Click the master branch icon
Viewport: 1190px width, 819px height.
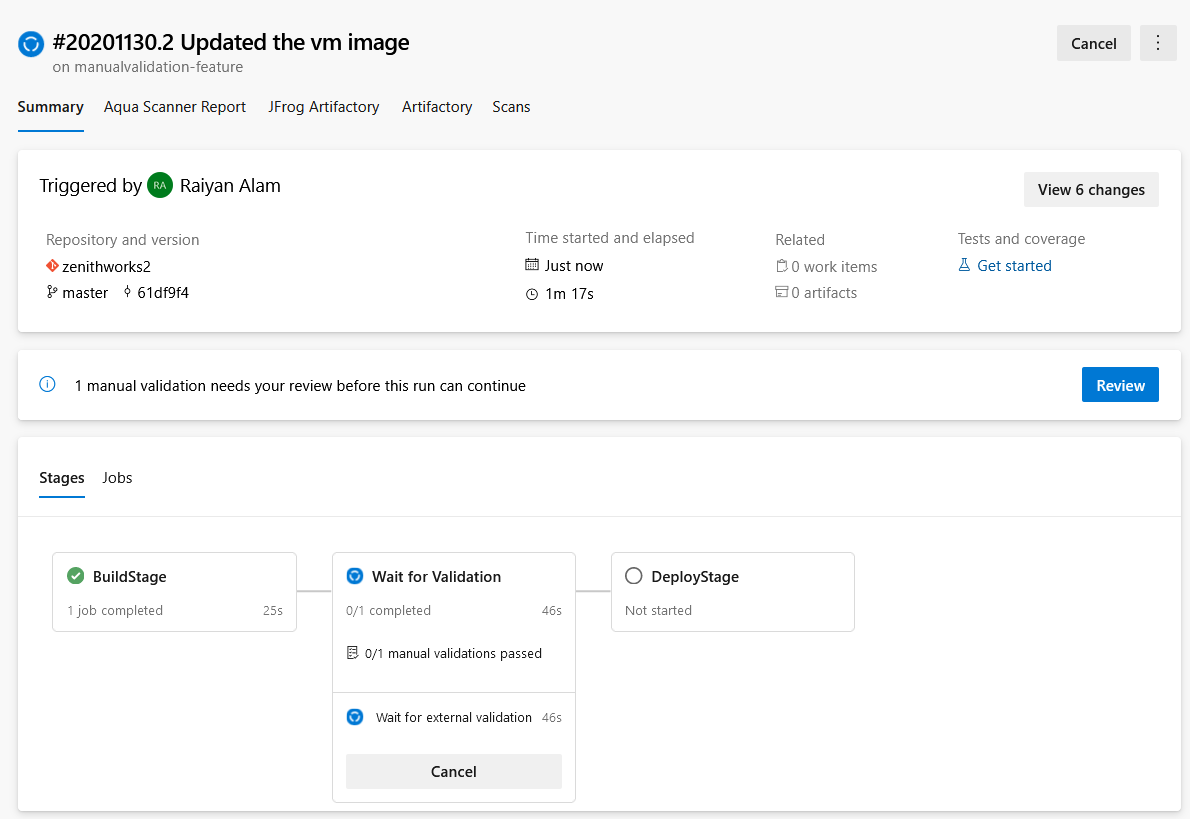click(53, 293)
